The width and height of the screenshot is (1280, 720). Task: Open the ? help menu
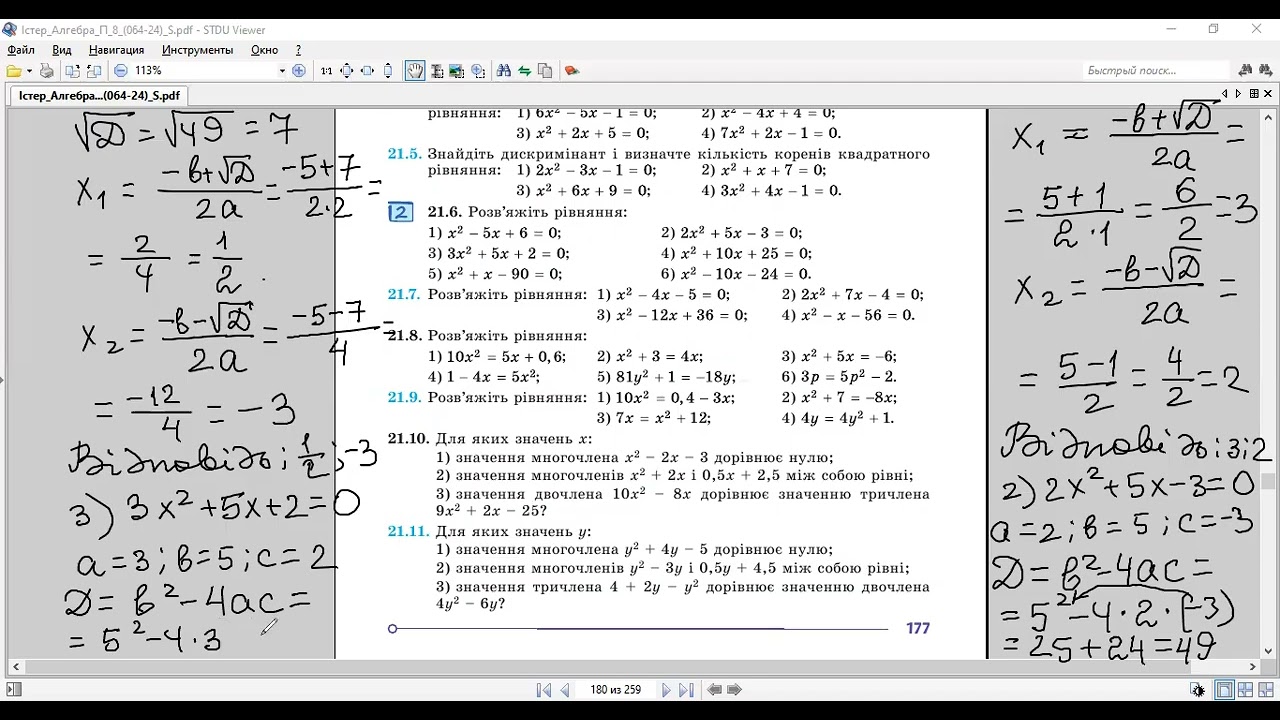coord(298,50)
